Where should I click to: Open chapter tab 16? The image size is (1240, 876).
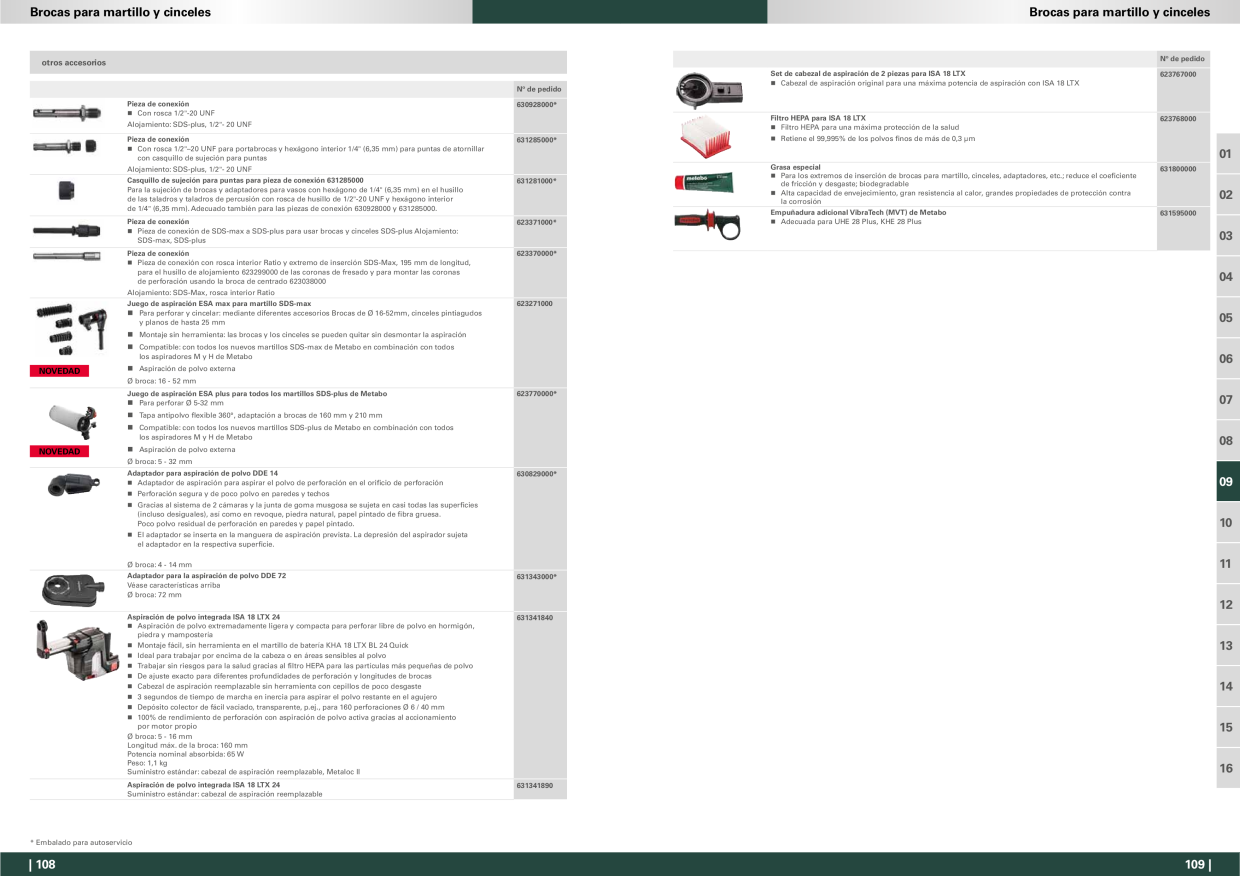pyautogui.click(x=1227, y=769)
